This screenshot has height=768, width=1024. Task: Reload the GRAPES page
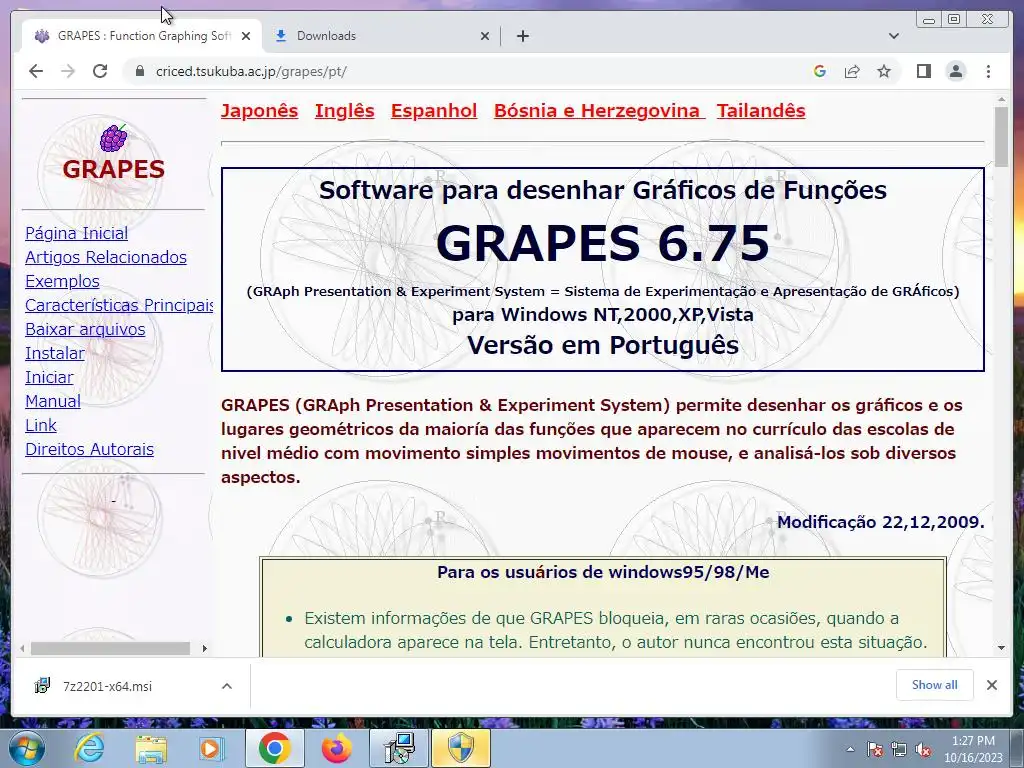(100, 71)
